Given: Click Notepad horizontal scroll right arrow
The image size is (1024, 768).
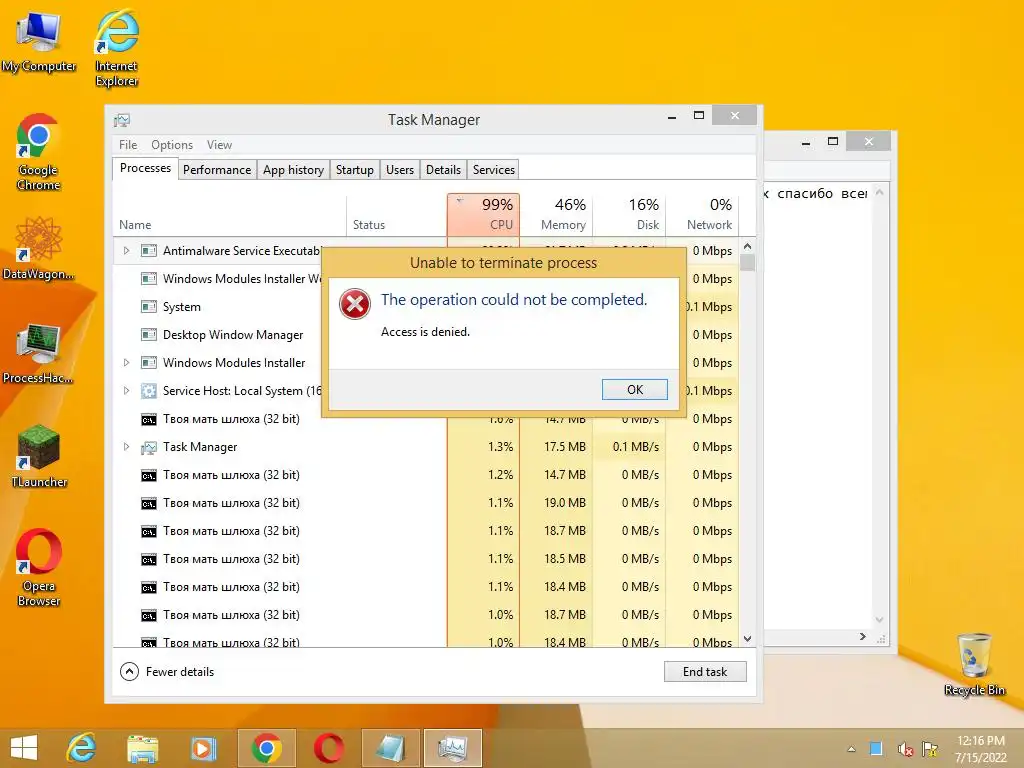Looking at the screenshot, I should (863, 636).
